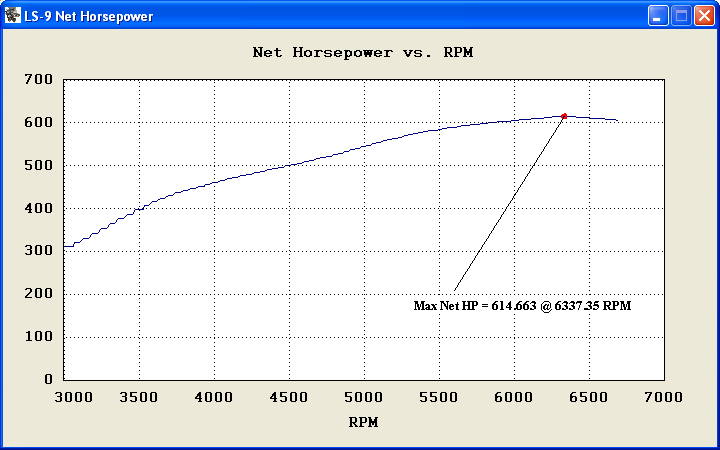The height and width of the screenshot is (450, 720).
Task: Click the 4000 x-axis tick label
Action: coord(214,397)
